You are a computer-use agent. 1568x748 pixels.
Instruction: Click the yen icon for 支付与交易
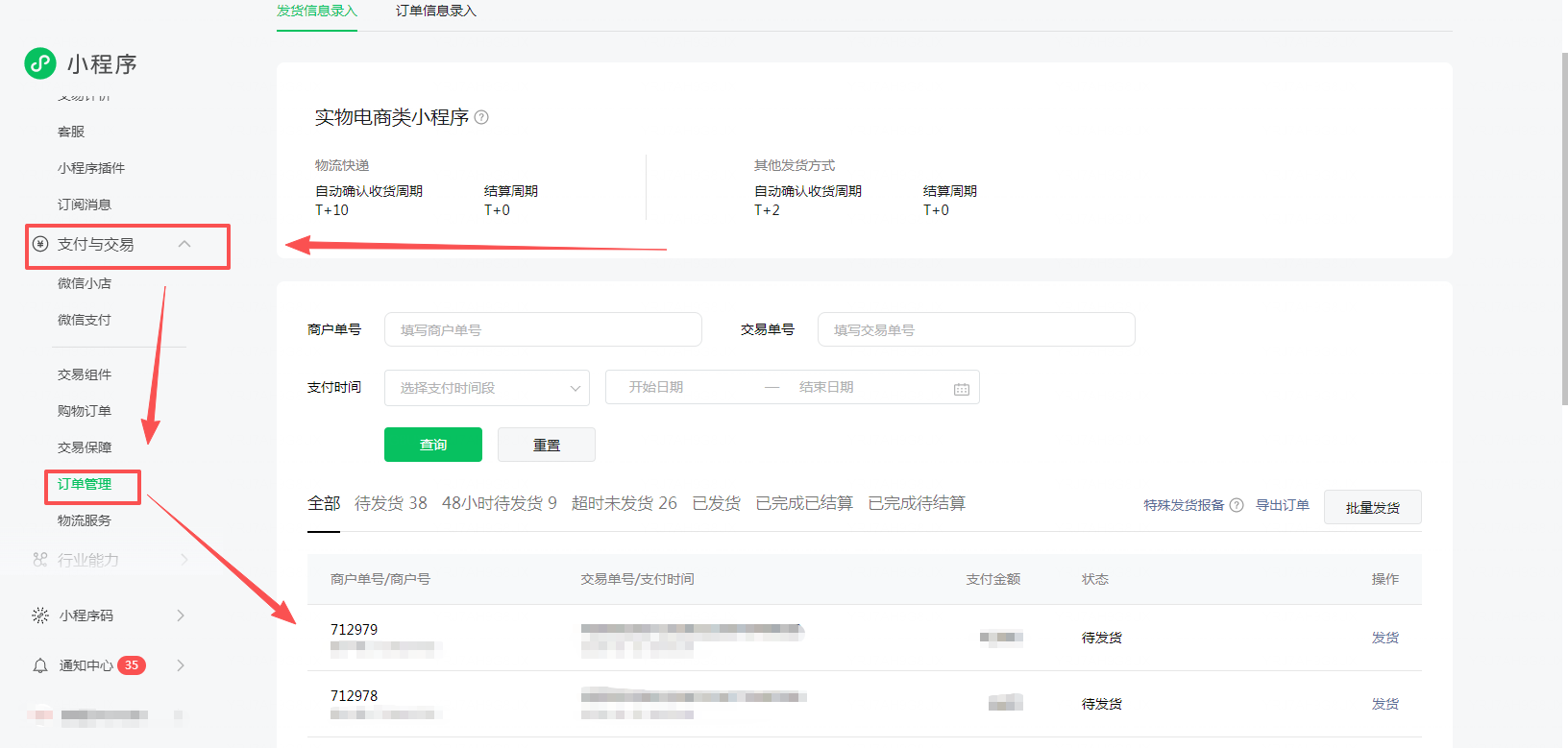click(40, 244)
